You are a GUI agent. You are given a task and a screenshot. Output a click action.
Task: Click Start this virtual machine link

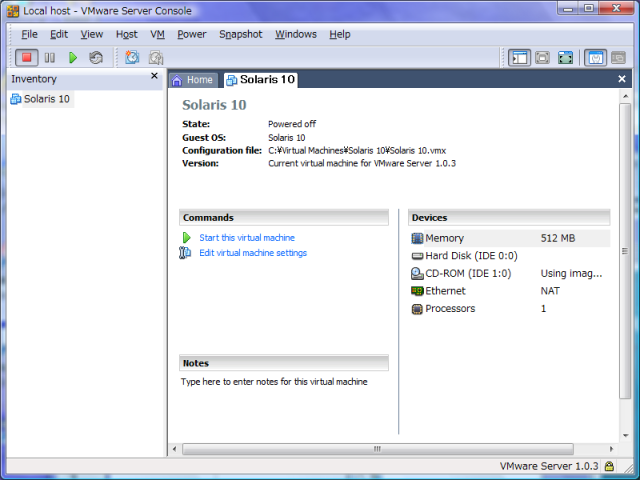pos(246,238)
